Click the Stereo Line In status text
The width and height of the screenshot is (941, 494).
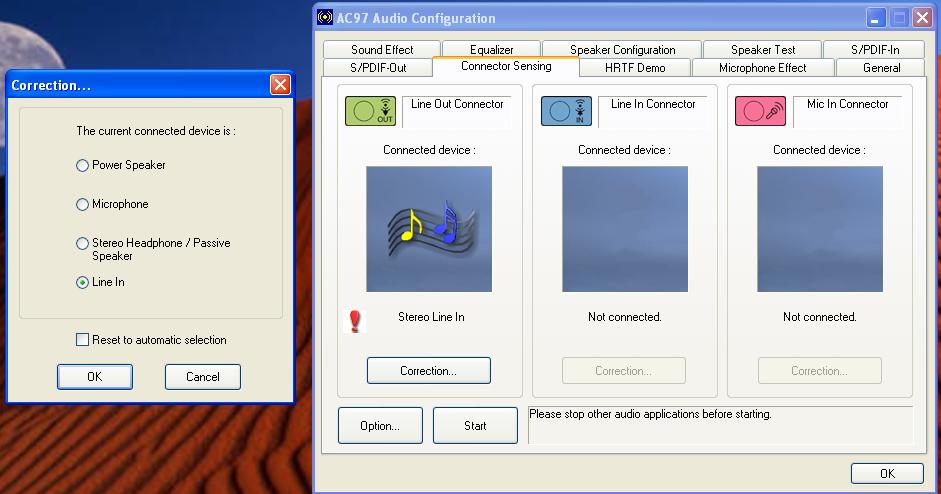431,317
